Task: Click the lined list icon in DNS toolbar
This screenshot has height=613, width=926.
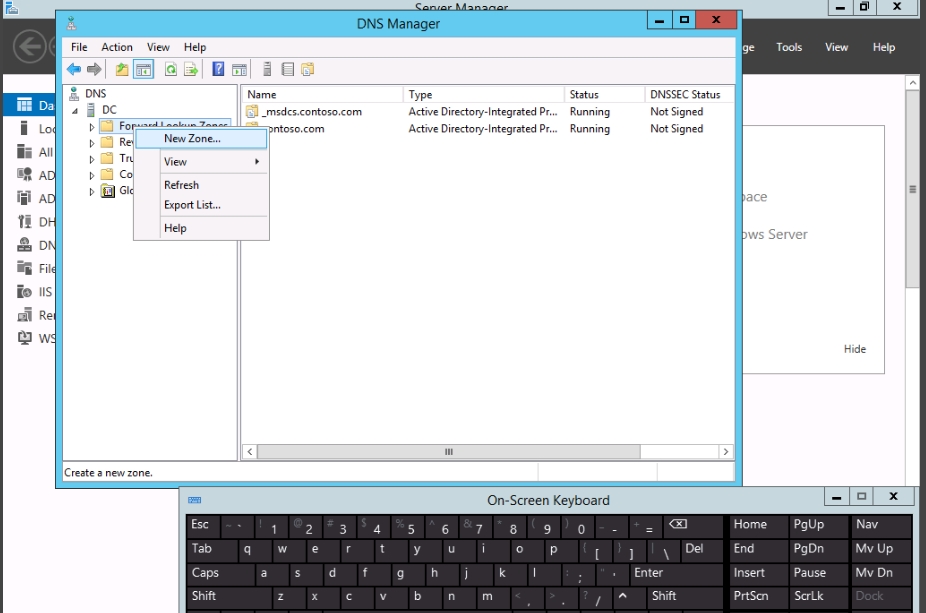Action: pos(288,70)
